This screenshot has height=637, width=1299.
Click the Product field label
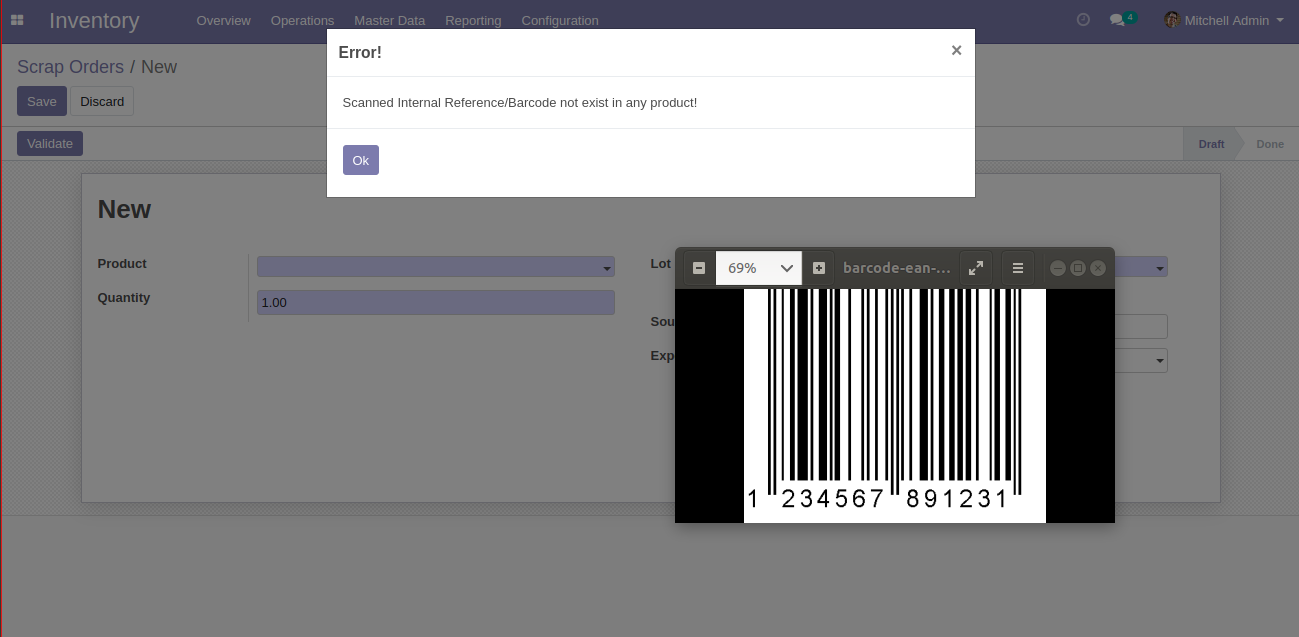[122, 264]
